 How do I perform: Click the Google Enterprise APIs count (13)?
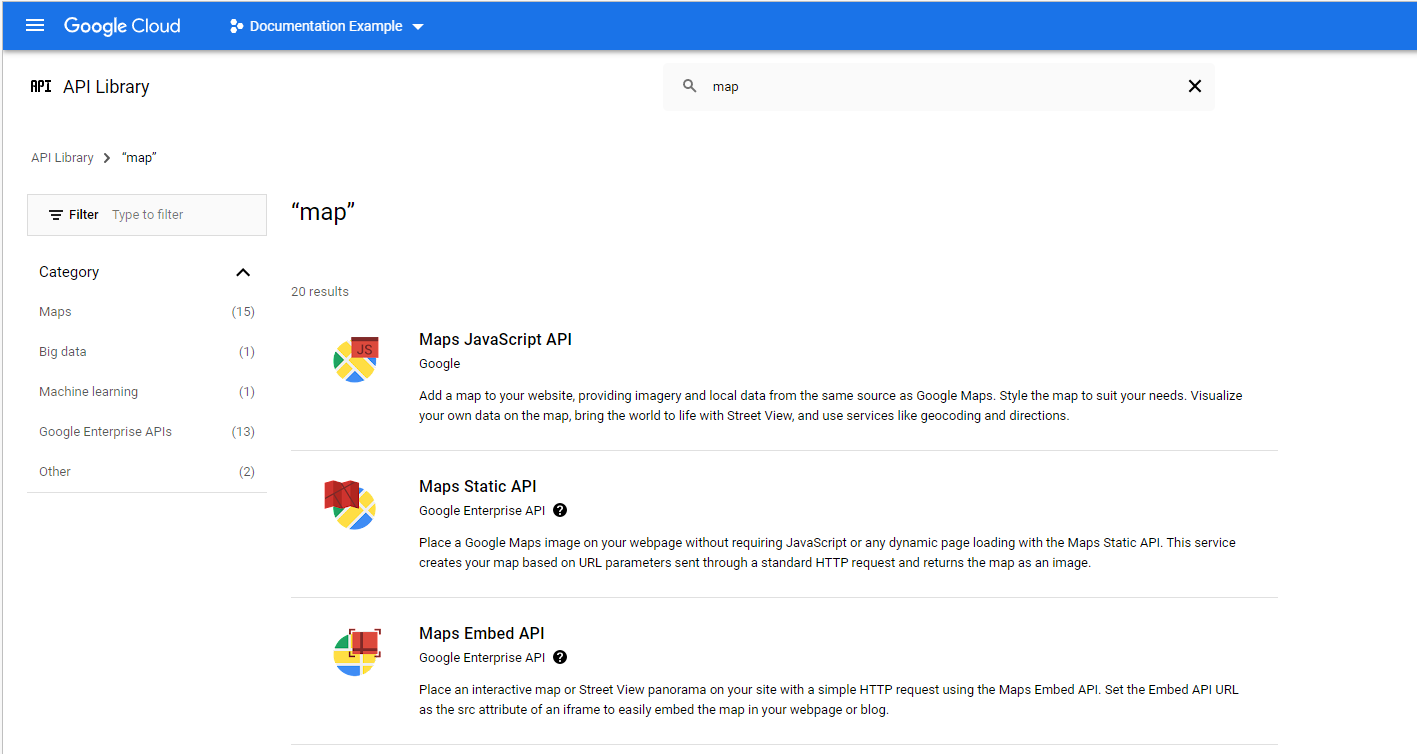coord(243,432)
